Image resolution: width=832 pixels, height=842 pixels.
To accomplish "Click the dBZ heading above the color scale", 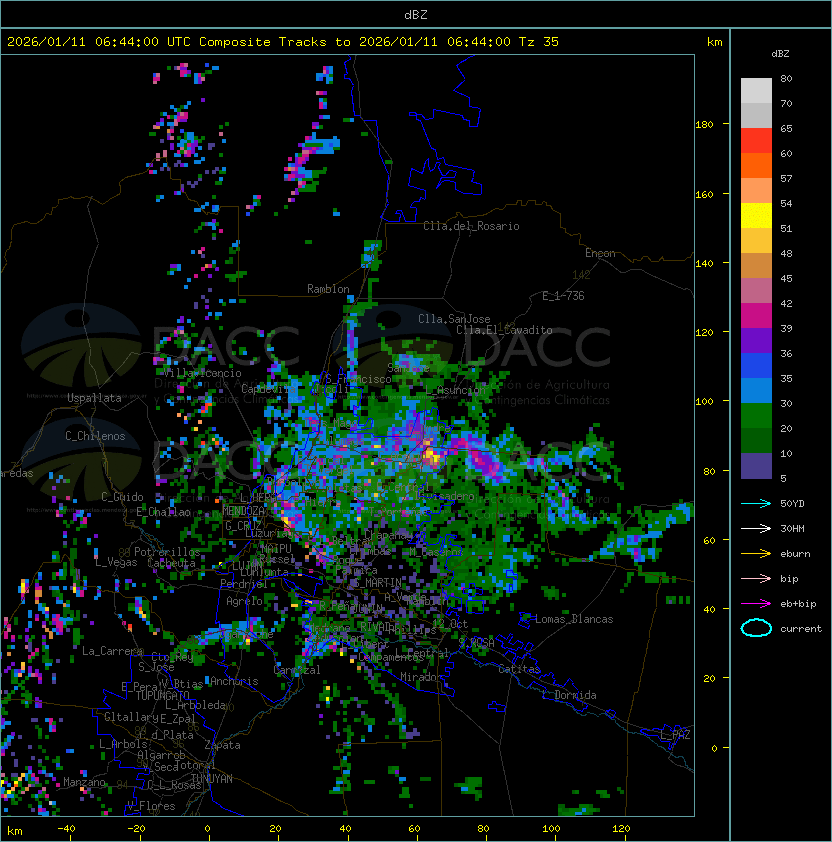I will click(780, 54).
